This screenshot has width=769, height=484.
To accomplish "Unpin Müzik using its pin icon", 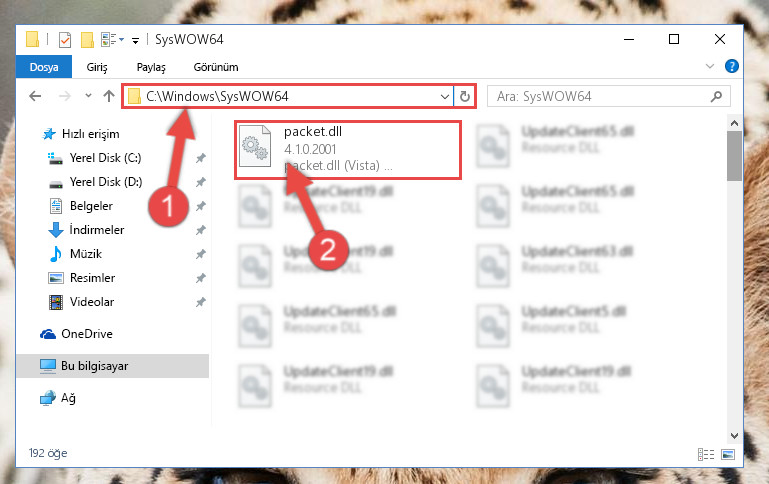I will (200, 254).
